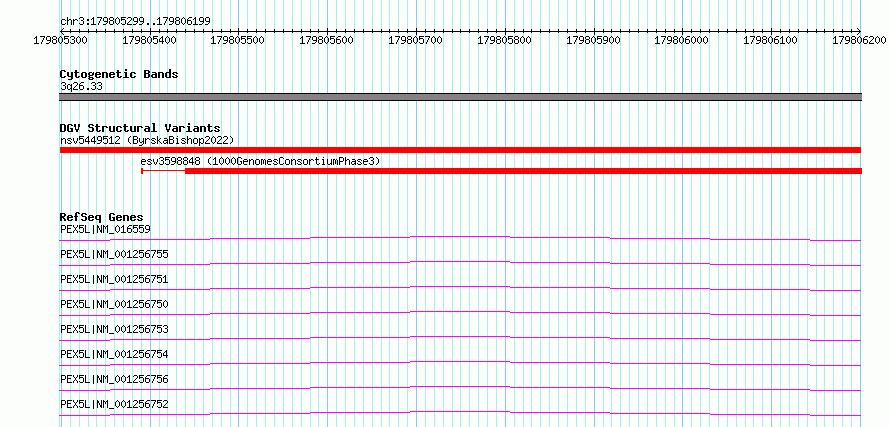This screenshot has width=890, height=427.
Task: Click ruler position 179805900
Action: [594, 40]
